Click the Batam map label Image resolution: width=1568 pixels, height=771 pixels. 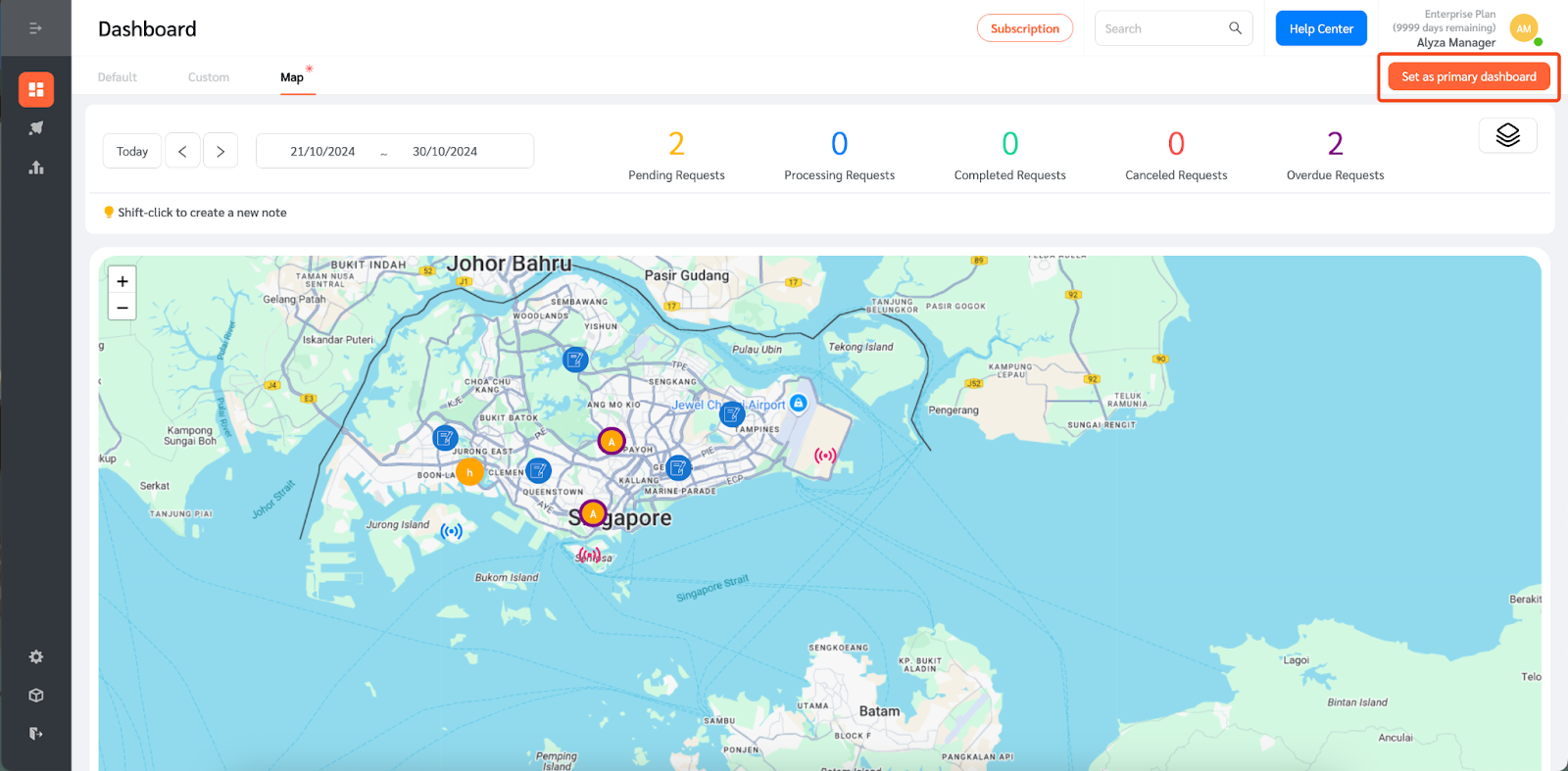click(879, 711)
